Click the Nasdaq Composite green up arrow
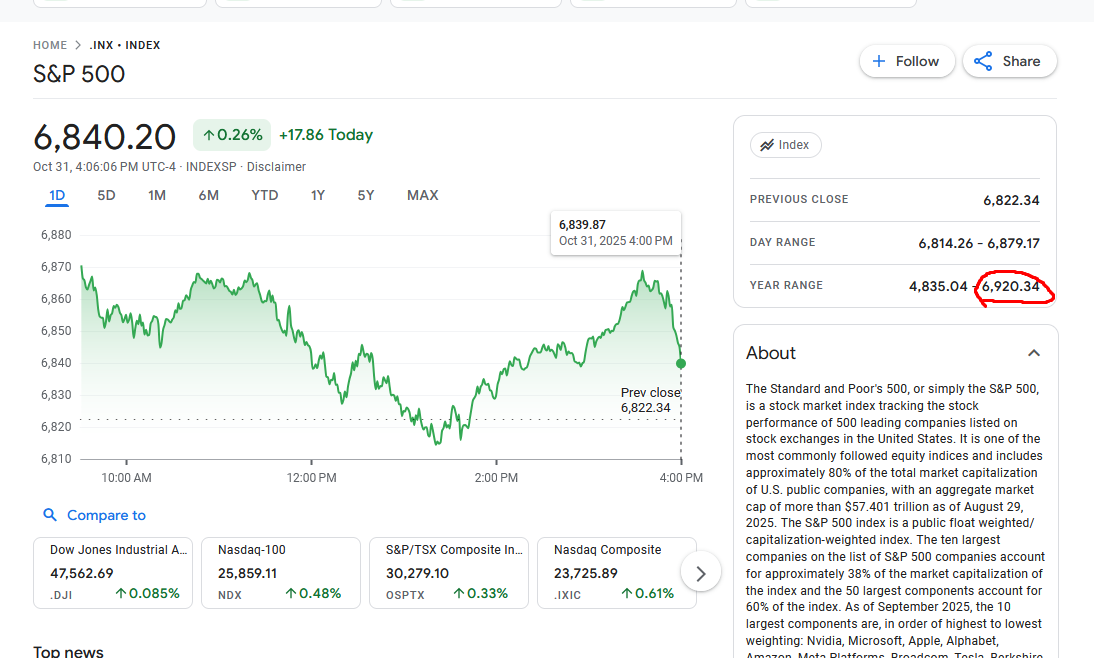 pyautogui.click(x=627, y=593)
